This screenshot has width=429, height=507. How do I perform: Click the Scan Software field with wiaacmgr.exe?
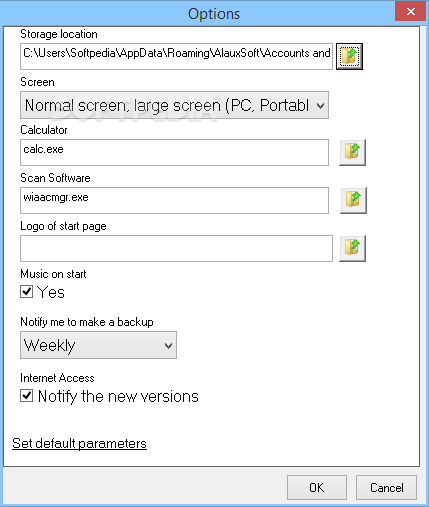pyautogui.click(x=174, y=200)
